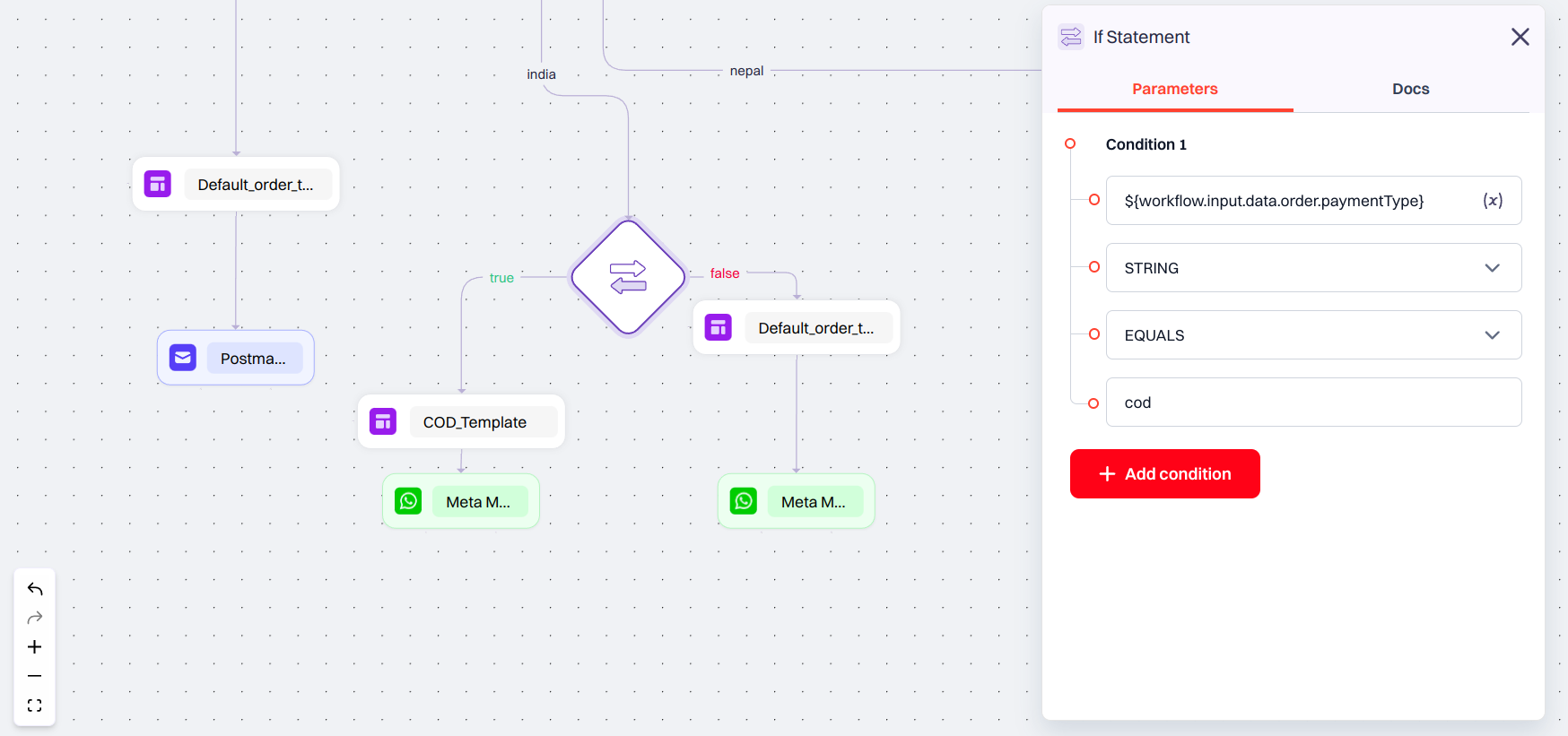Image resolution: width=1568 pixels, height=736 pixels.
Task: Select Meta M... node under COD_Template
Action: (460, 501)
